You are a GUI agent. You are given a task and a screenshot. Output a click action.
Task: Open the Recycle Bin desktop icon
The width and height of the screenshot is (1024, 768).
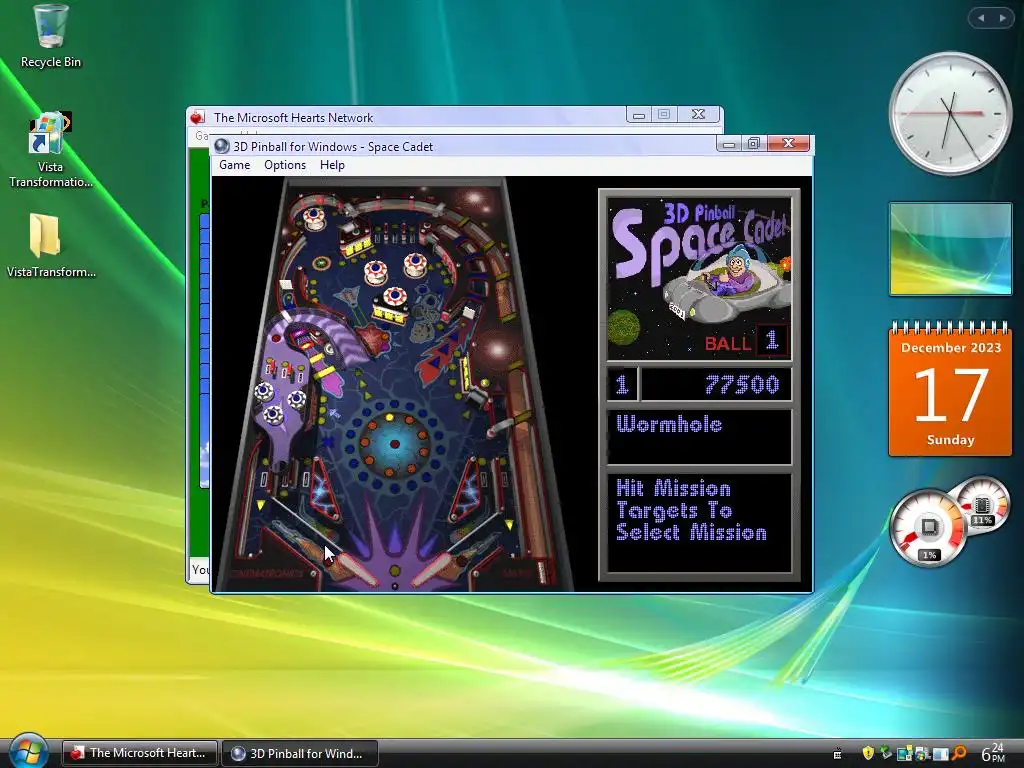pos(50,36)
